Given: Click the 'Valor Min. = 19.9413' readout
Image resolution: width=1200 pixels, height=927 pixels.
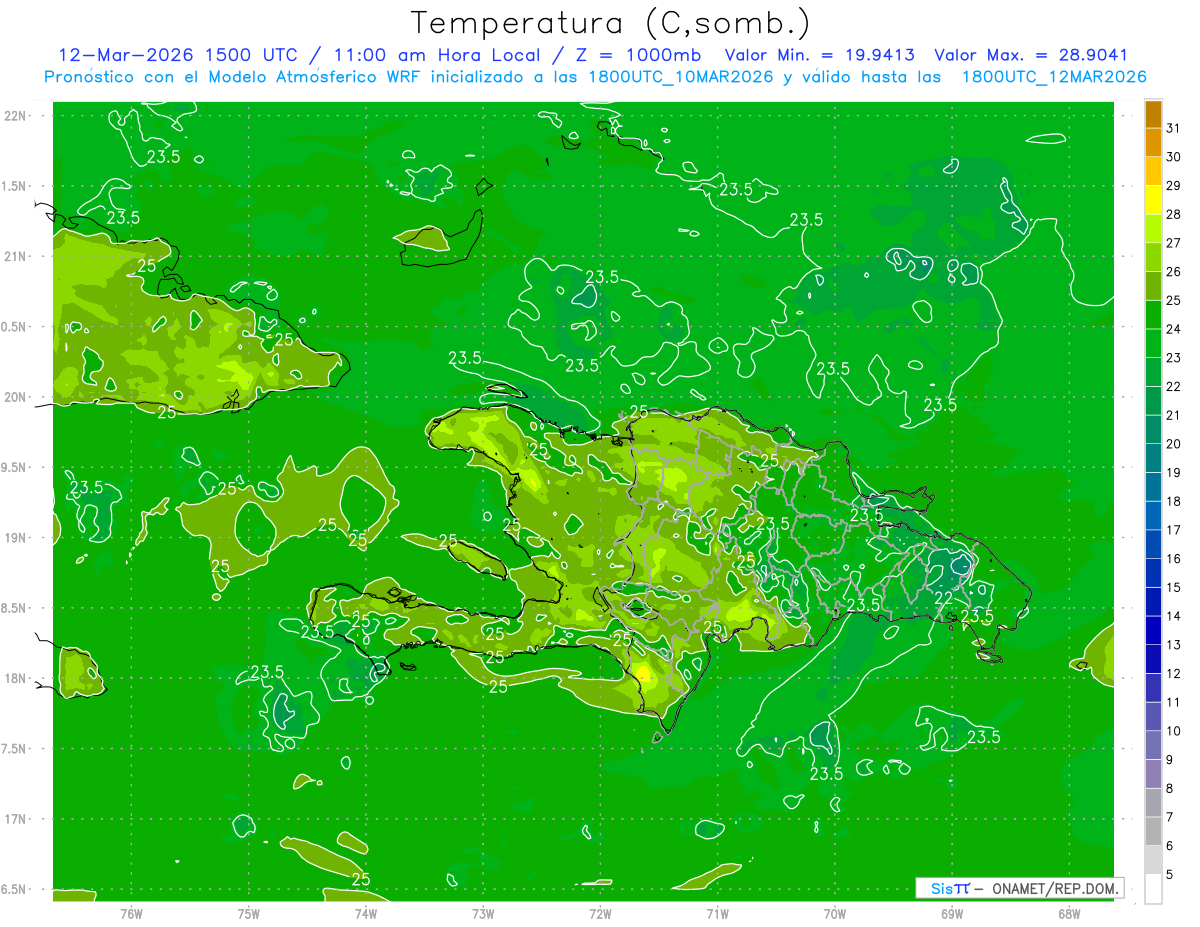Looking at the screenshot, I should 820,55.
